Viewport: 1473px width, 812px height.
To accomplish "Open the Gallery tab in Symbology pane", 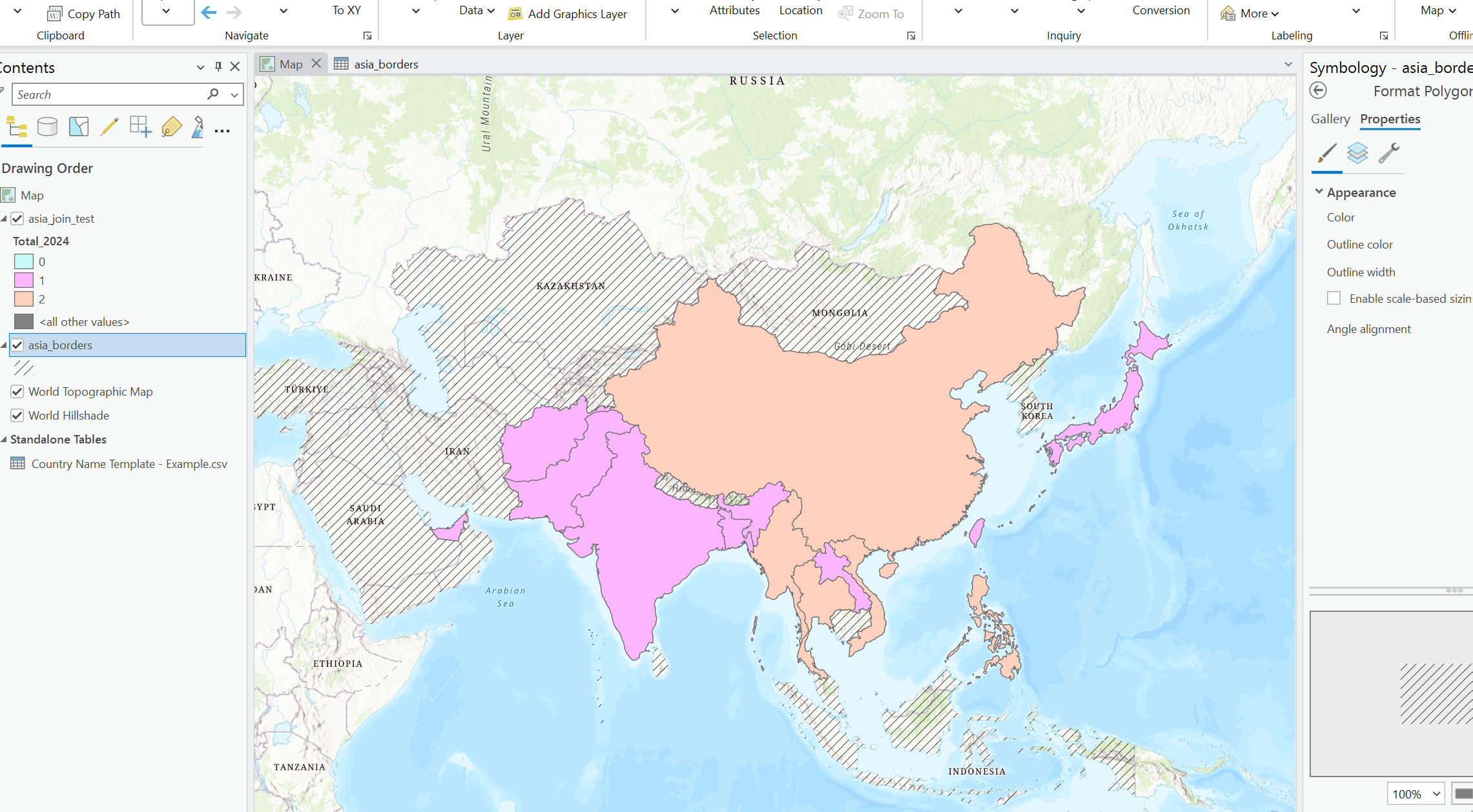I will (x=1330, y=119).
